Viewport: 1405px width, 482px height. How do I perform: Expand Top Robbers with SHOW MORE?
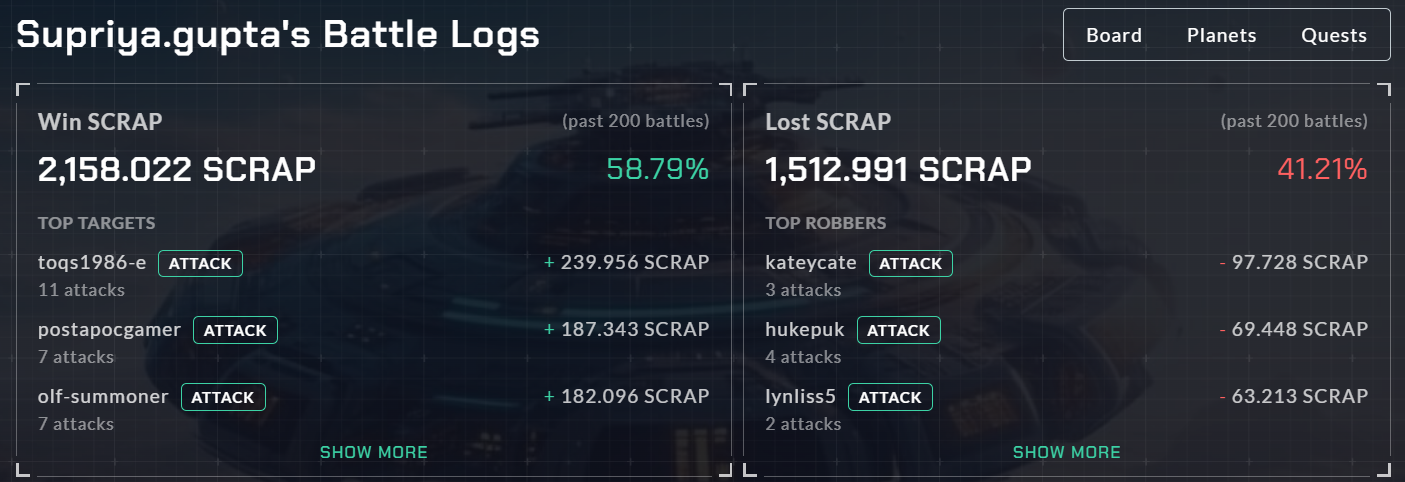coord(1067,452)
